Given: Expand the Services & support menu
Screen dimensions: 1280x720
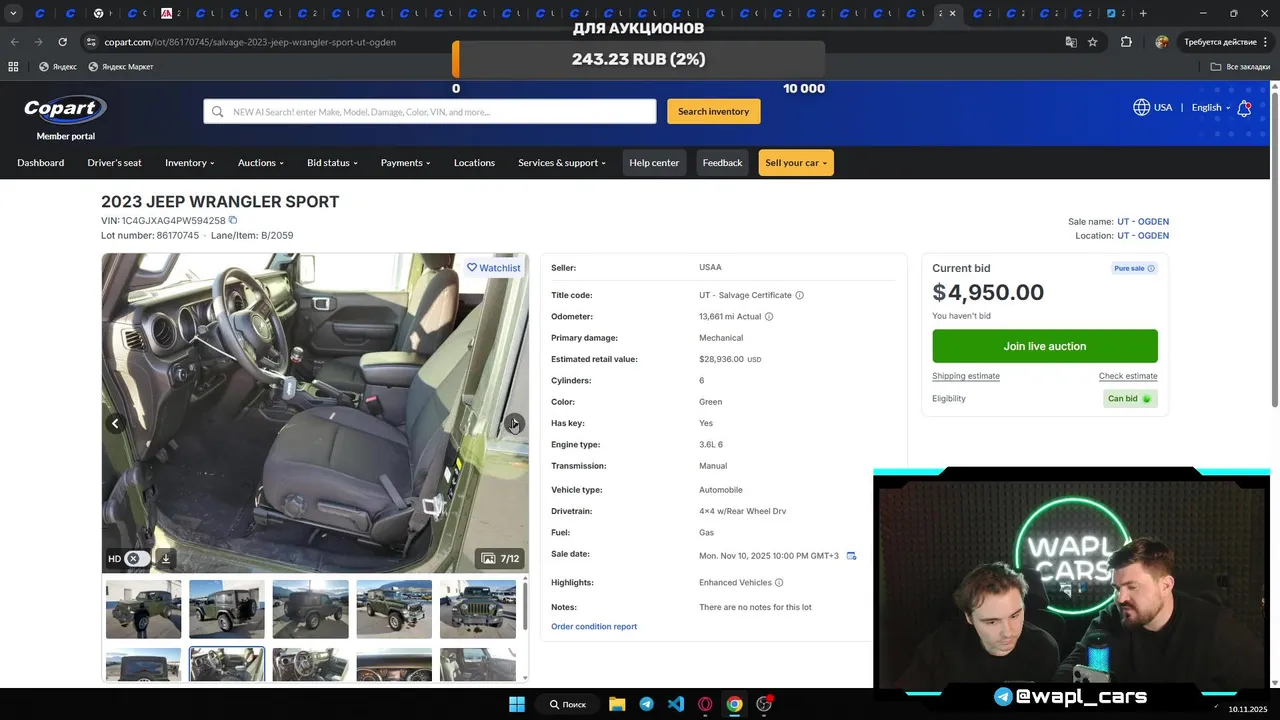Looking at the screenshot, I should tap(562, 163).
